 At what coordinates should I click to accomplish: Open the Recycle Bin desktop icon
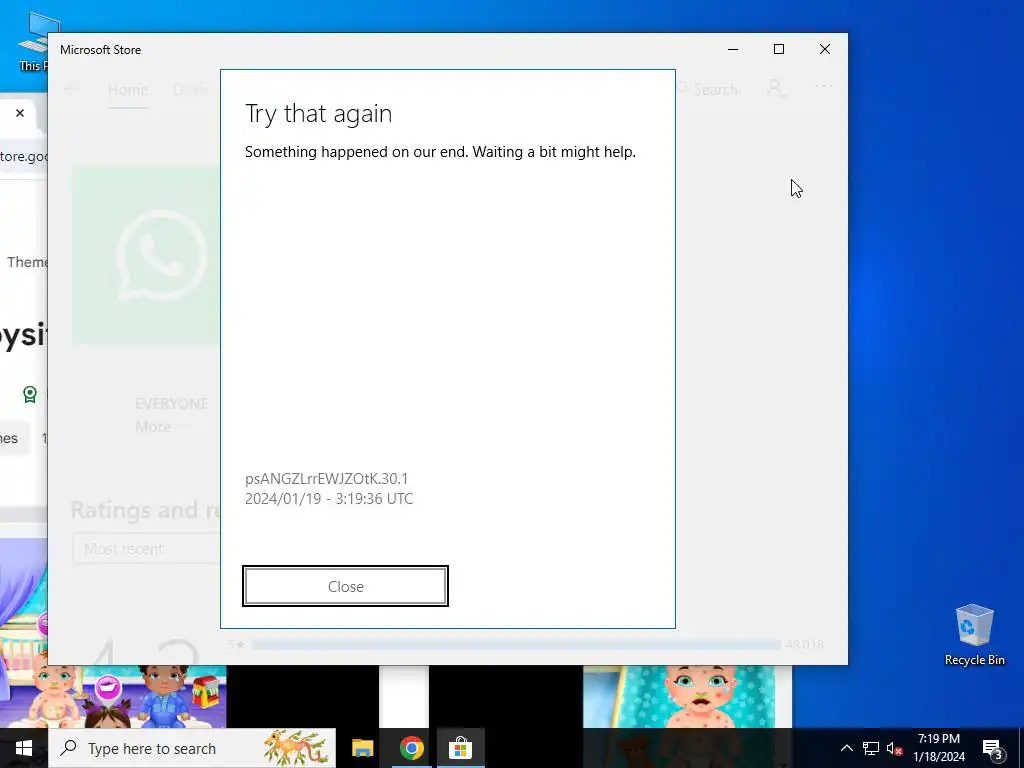974,635
